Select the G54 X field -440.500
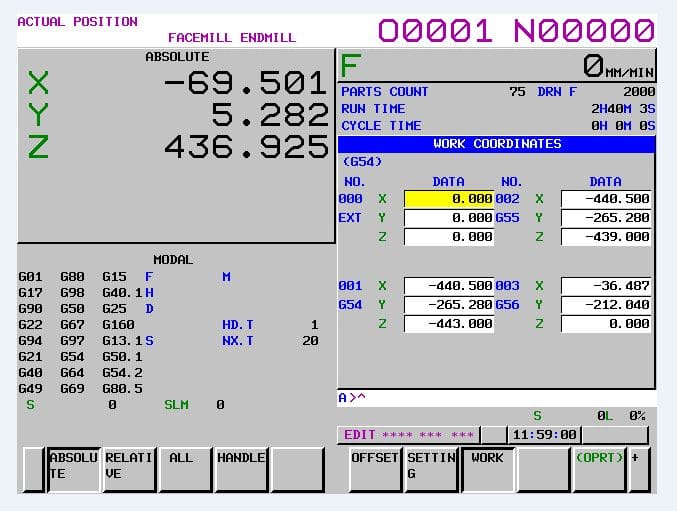Image resolution: width=677 pixels, height=511 pixels. click(449, 286)
